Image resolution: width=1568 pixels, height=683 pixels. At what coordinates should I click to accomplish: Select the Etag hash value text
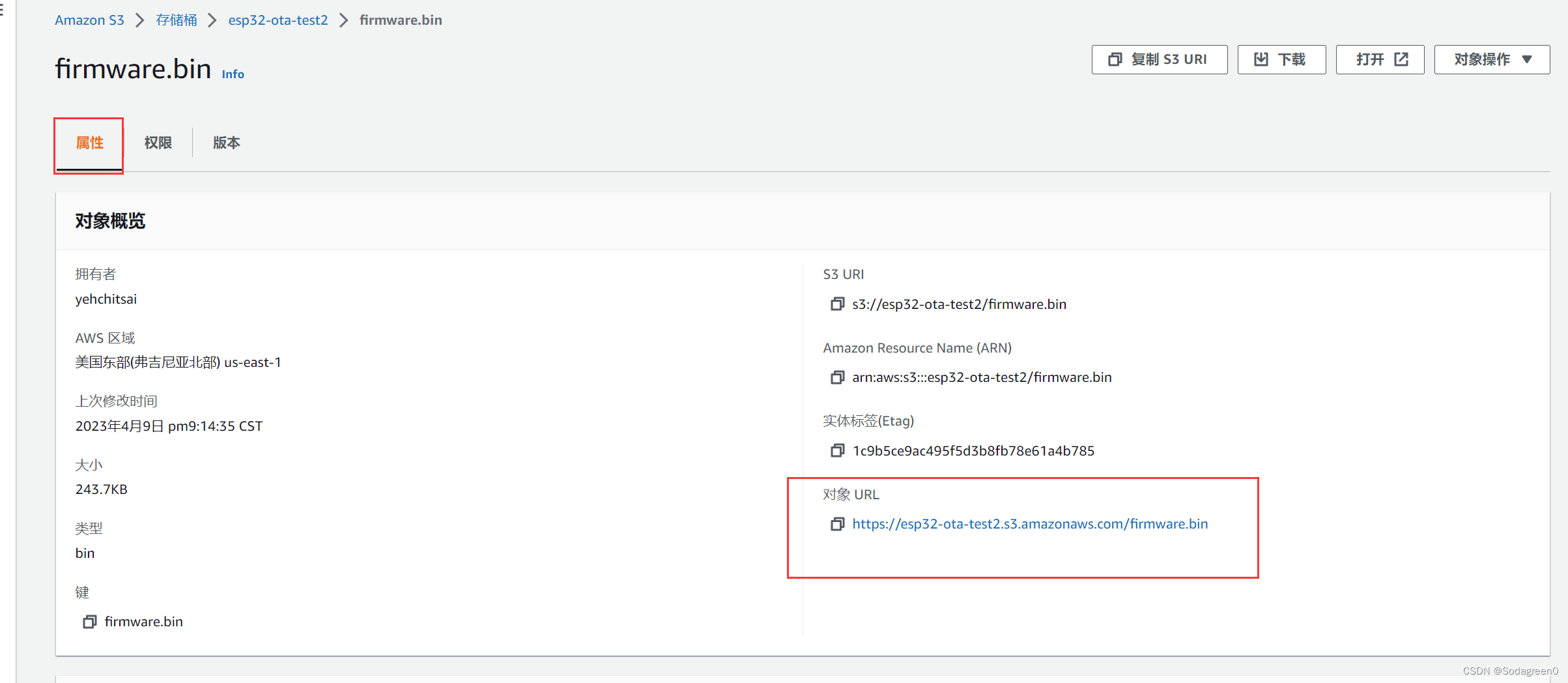pos(973,451)
